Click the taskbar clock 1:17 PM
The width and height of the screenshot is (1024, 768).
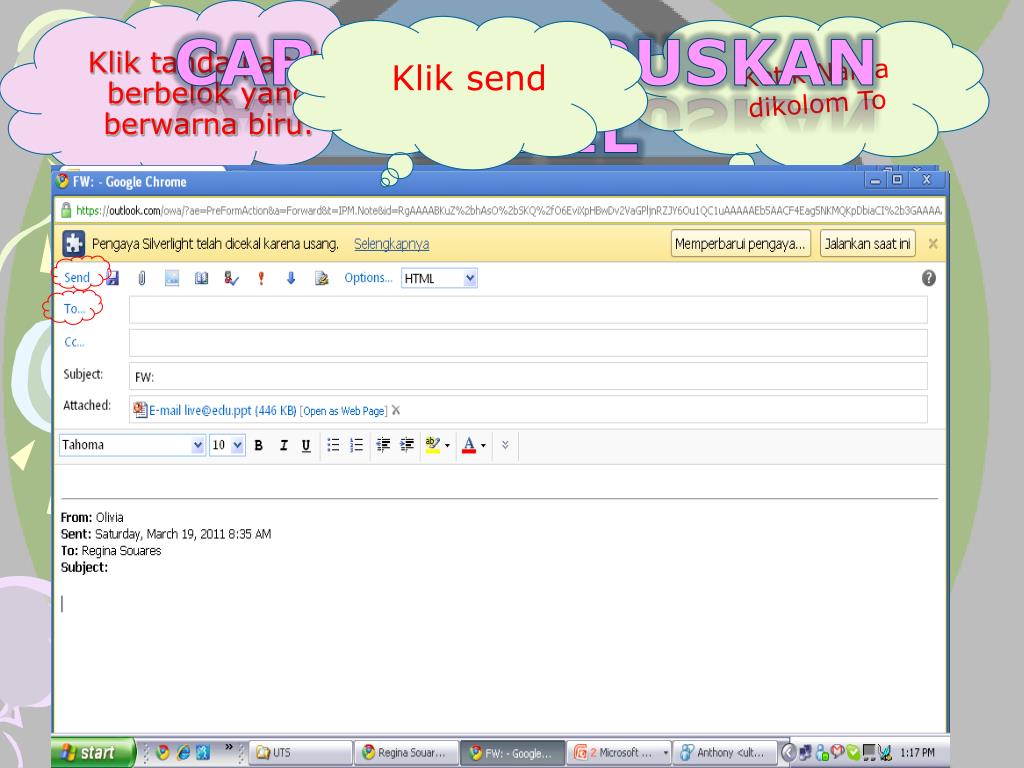(917, 753)
